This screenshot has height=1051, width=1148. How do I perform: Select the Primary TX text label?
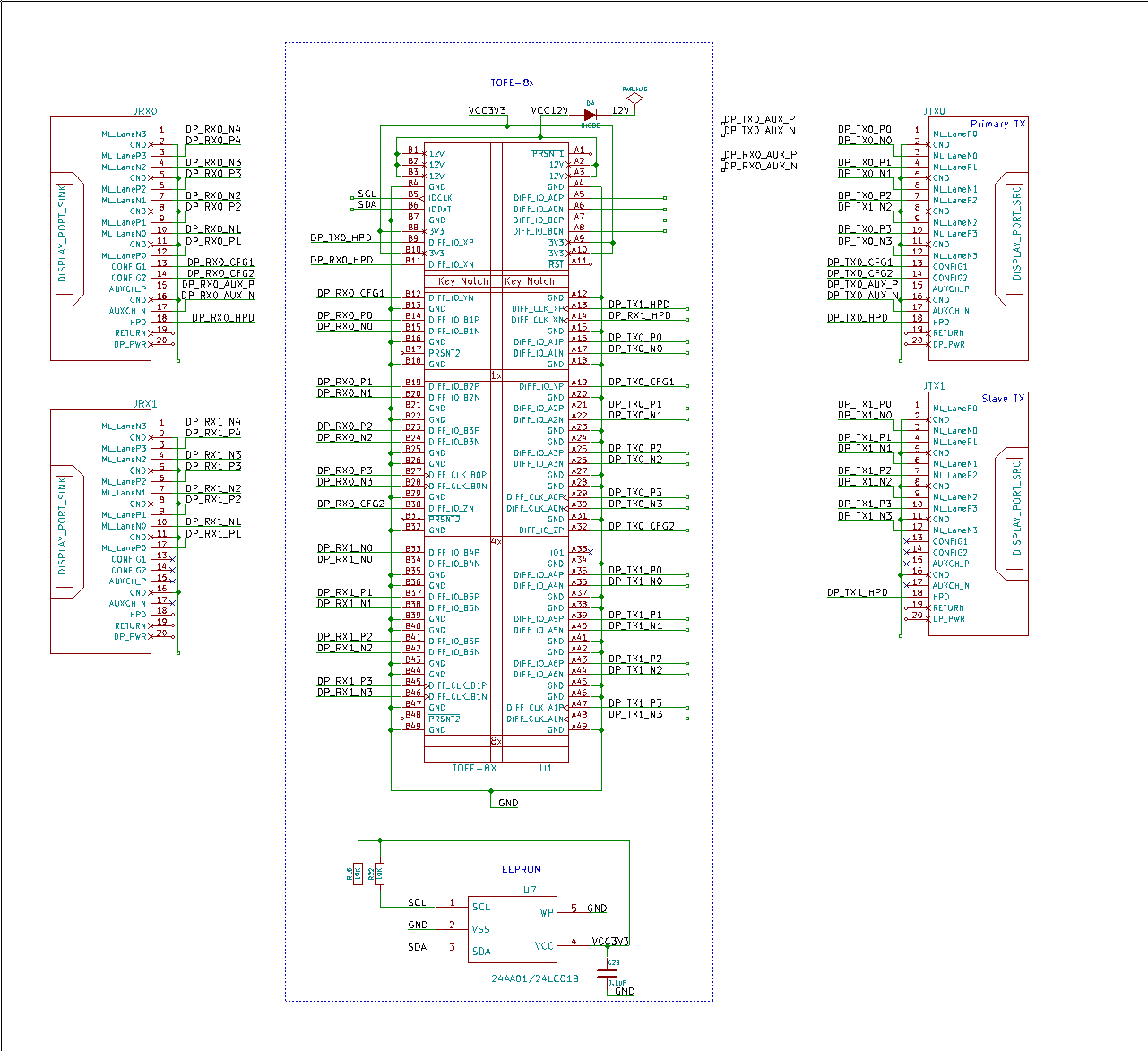[x=997, y=124]
